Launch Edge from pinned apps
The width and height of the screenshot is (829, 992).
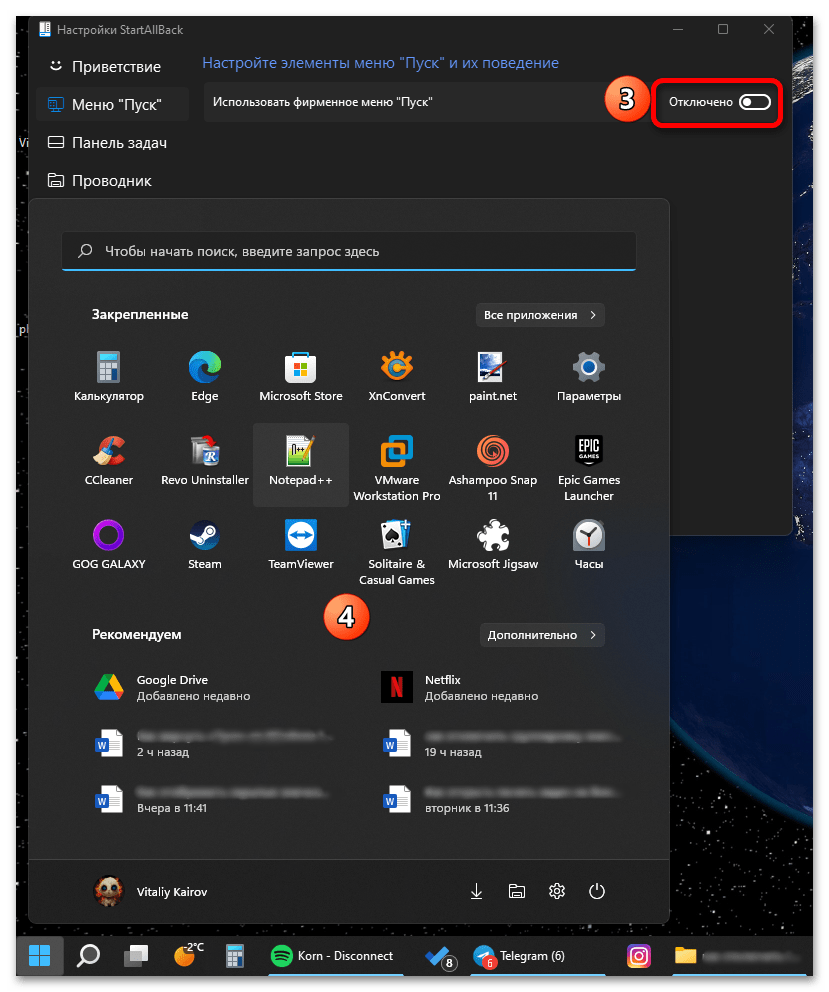click(204, 376)
